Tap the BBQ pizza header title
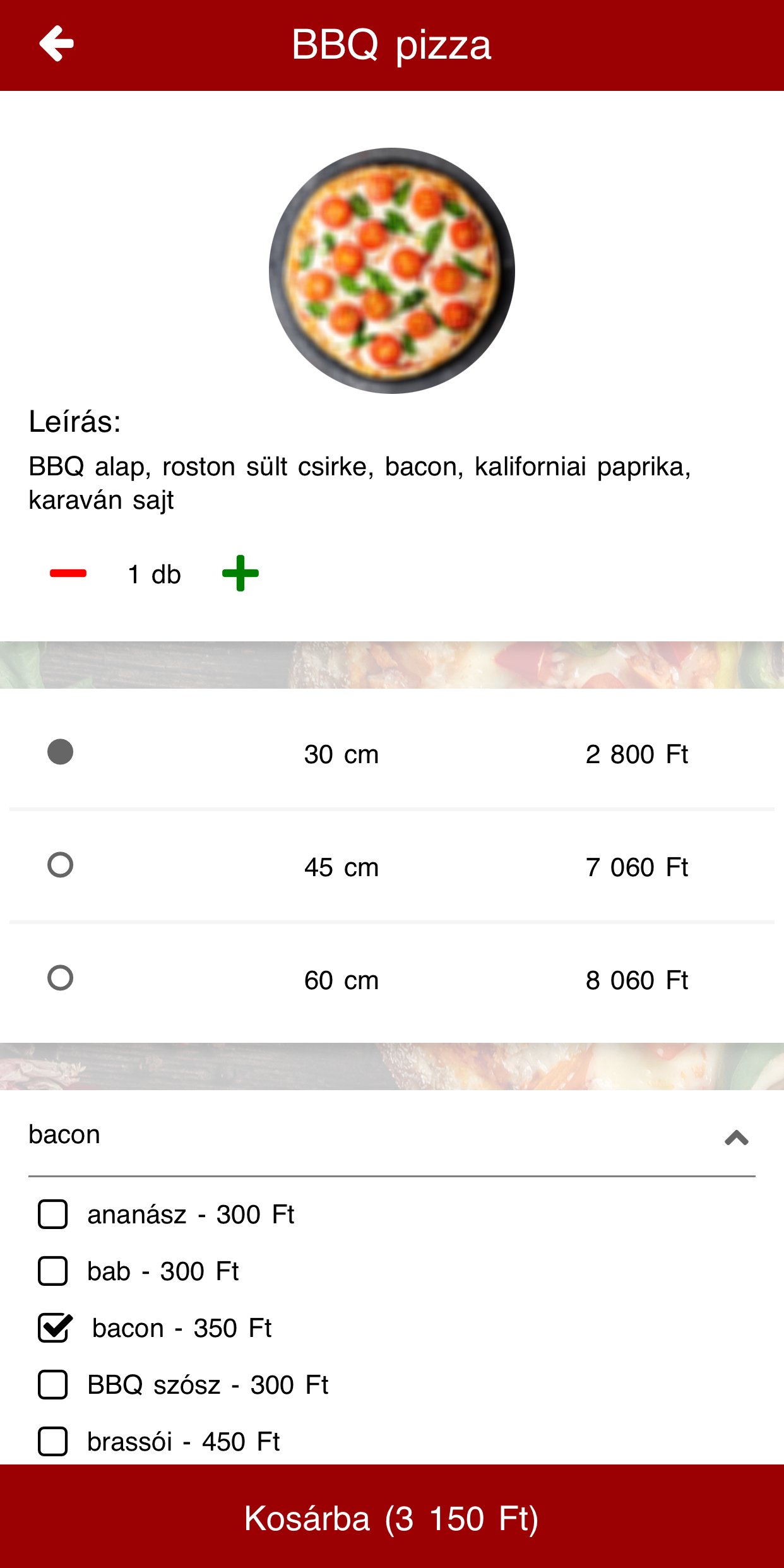The image size is (784, 1568). coord(391,45)
